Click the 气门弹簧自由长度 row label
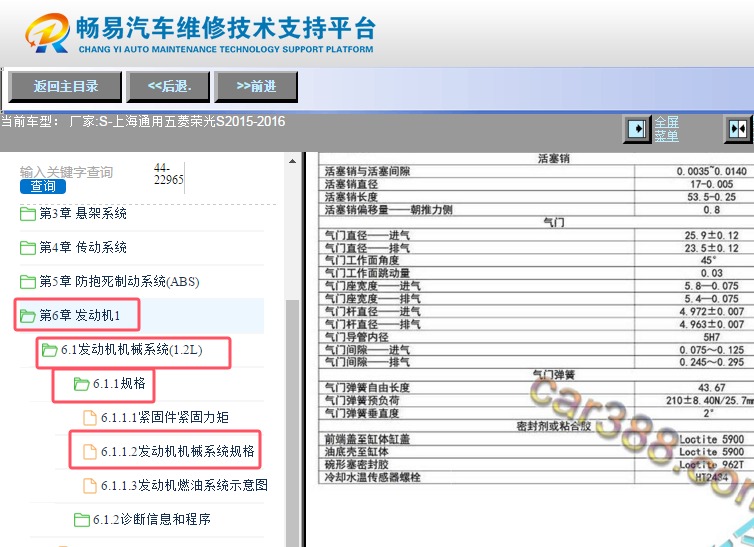 tap(367, 387)
